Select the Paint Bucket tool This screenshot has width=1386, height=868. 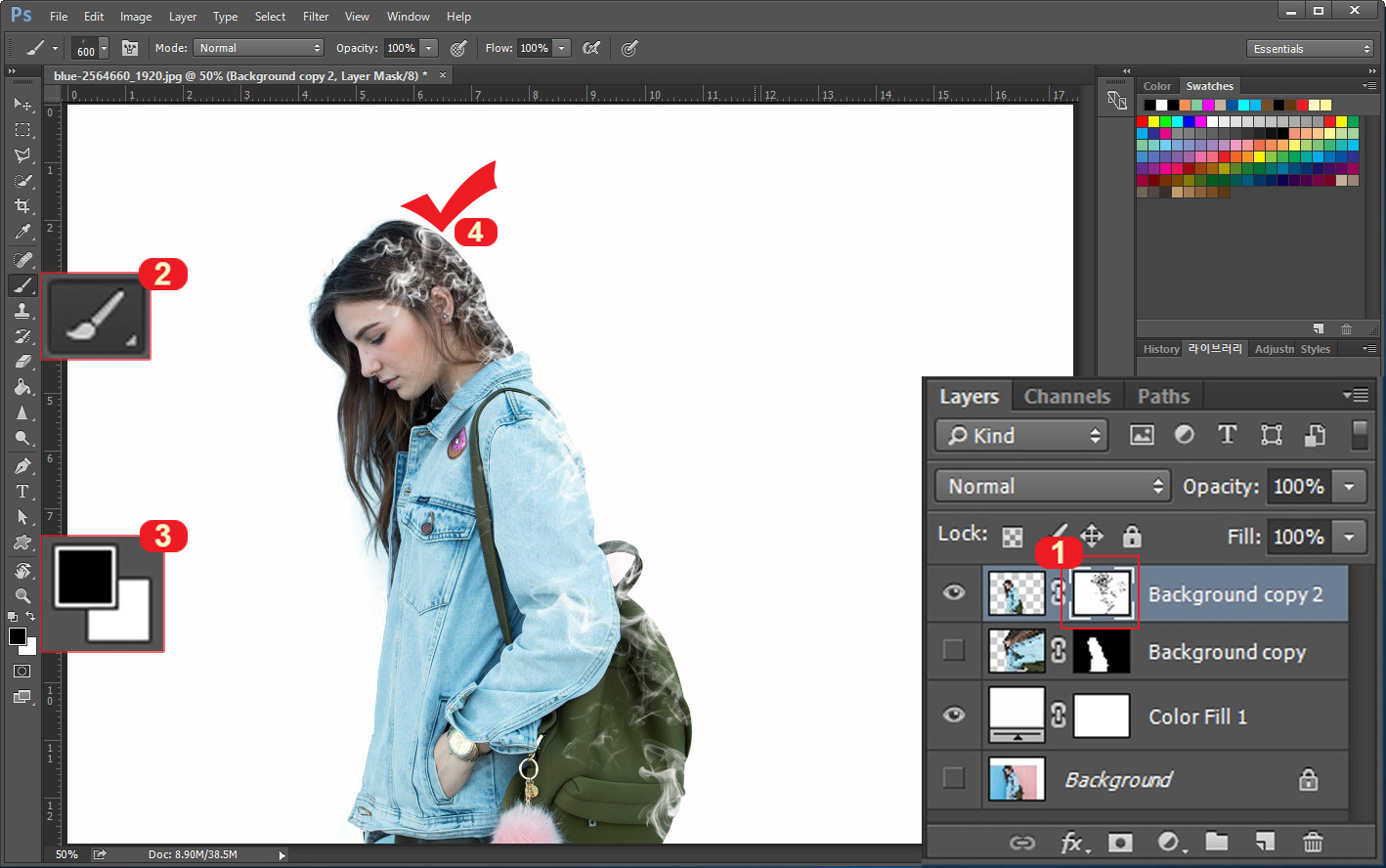[x=22, y=387]
